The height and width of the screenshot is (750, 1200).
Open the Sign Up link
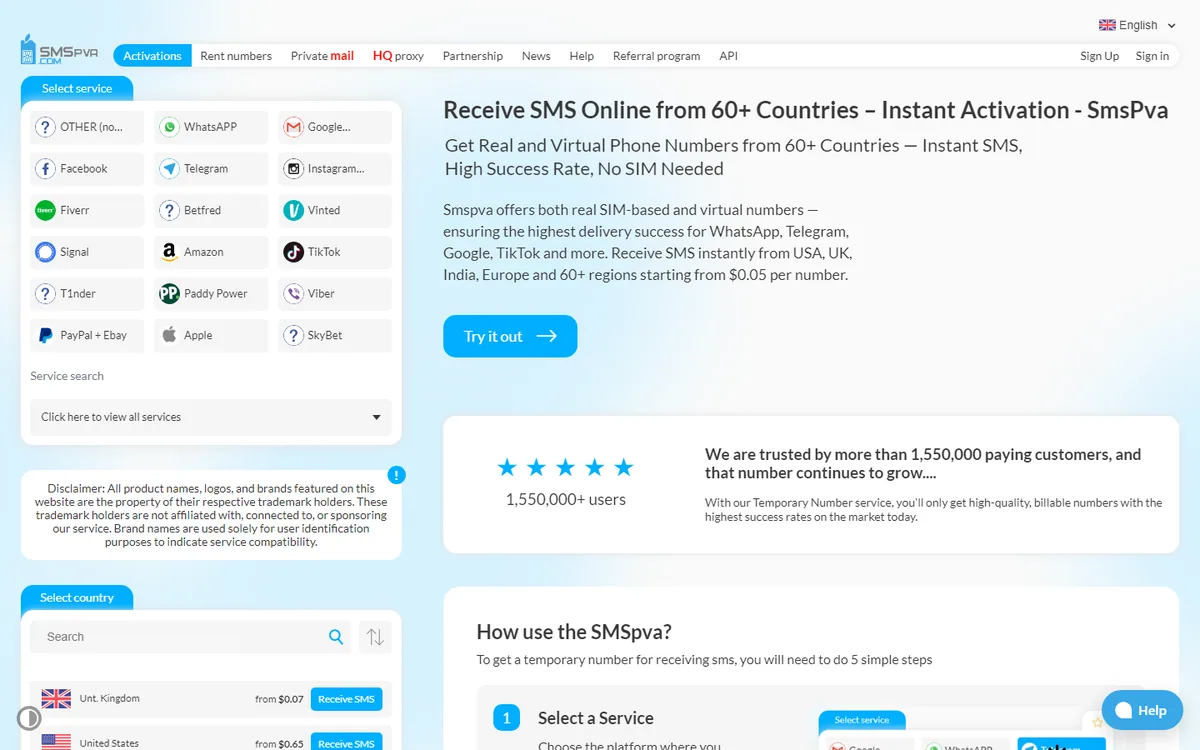click(x=1099, y=56)
